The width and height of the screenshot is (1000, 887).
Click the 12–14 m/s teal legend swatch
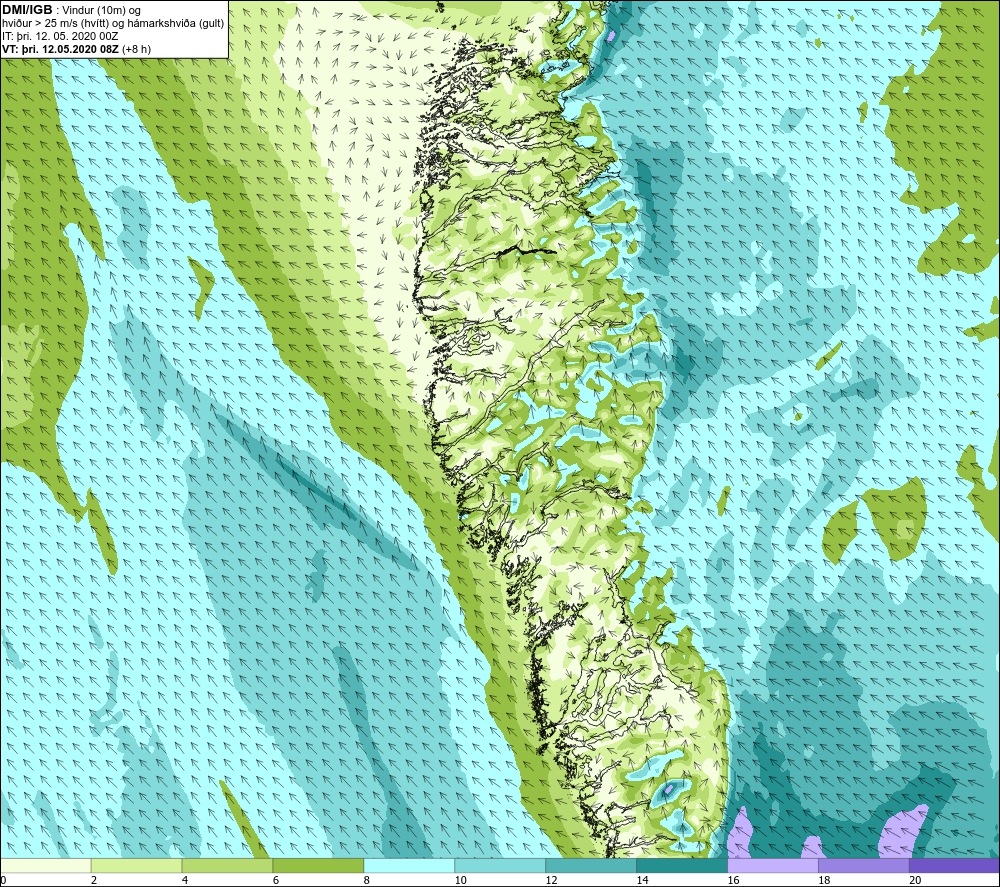coord(591,865)
